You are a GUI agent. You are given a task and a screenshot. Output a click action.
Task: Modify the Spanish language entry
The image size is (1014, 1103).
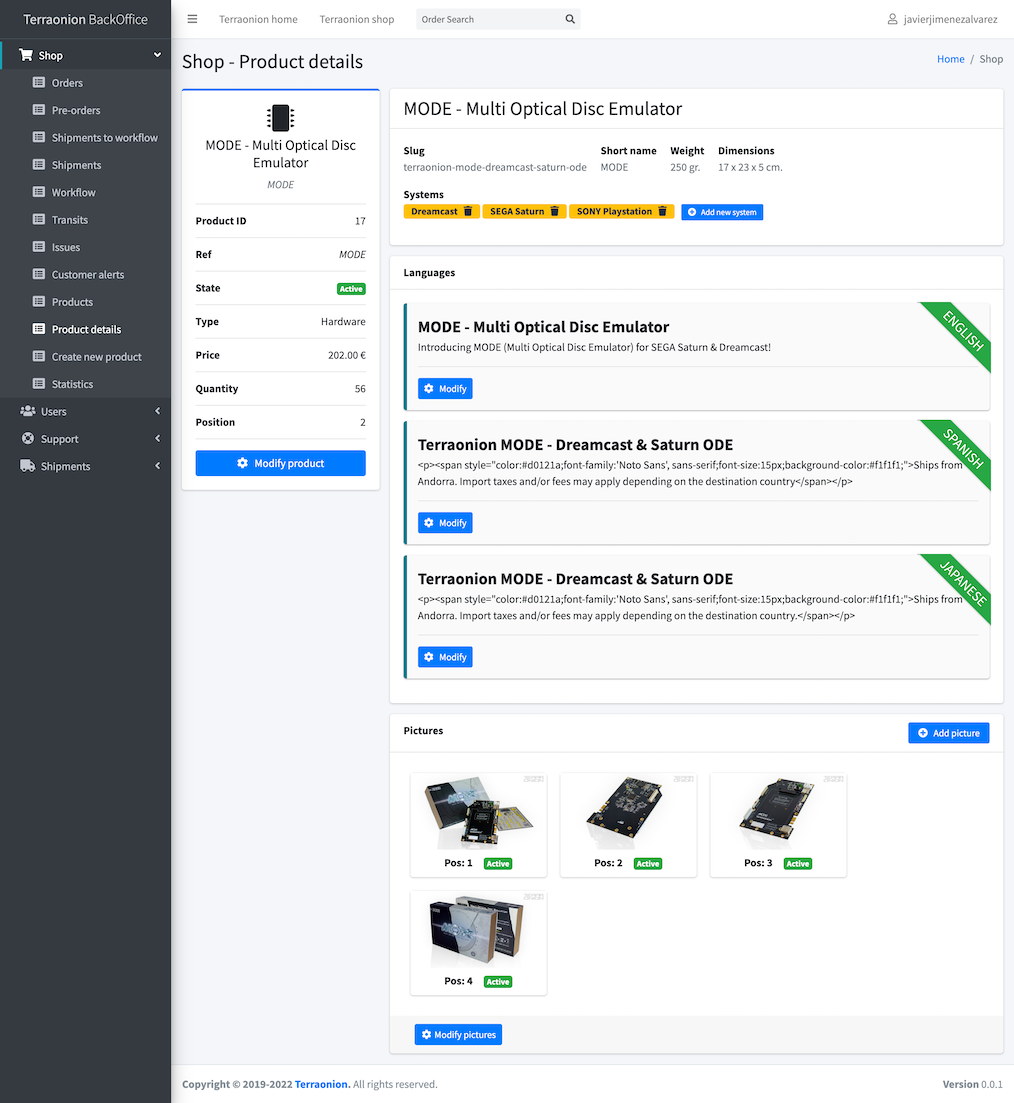pyautogui.click(x=445, y=523)
